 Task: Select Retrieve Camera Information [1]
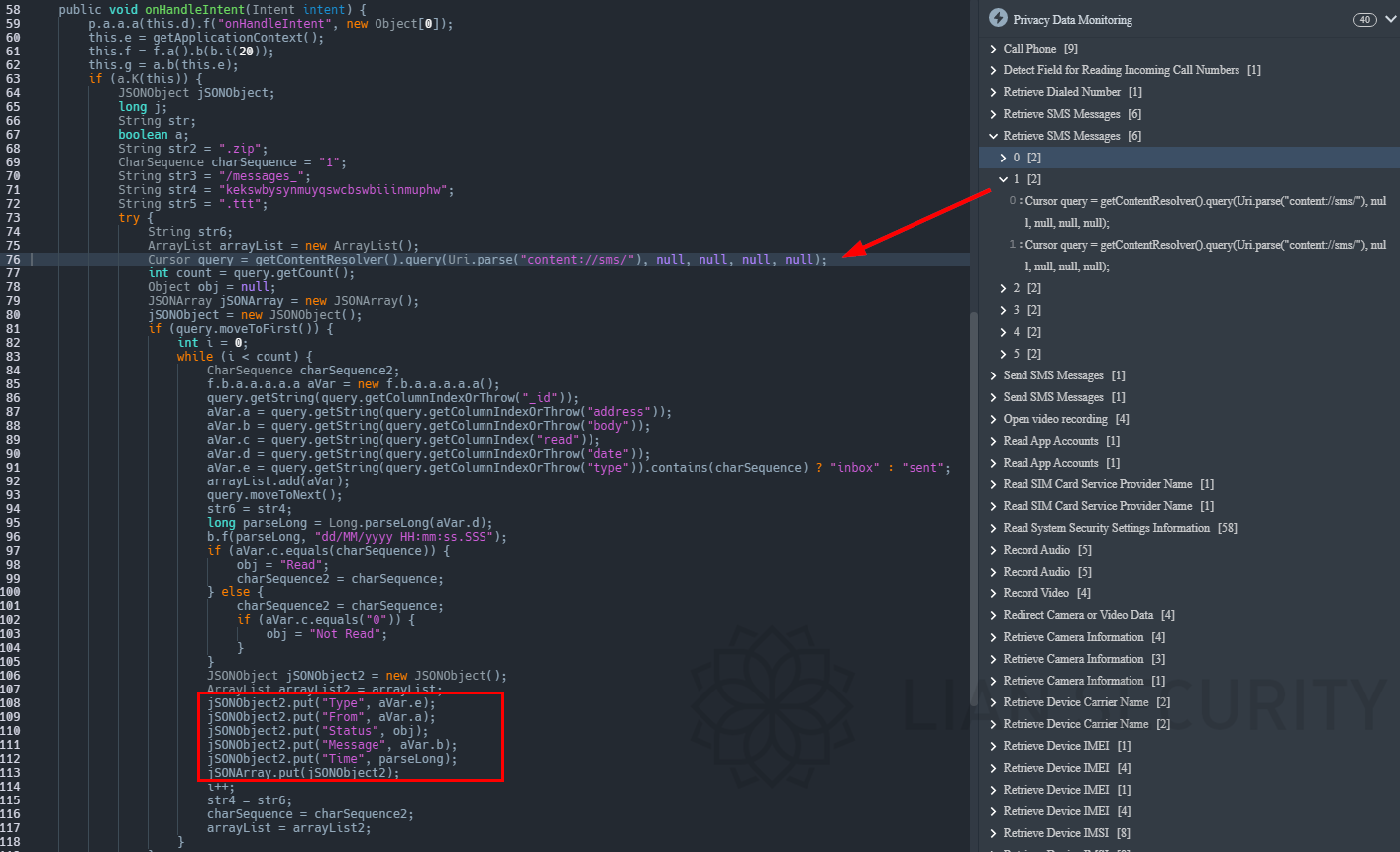[x=1084, y=681]
